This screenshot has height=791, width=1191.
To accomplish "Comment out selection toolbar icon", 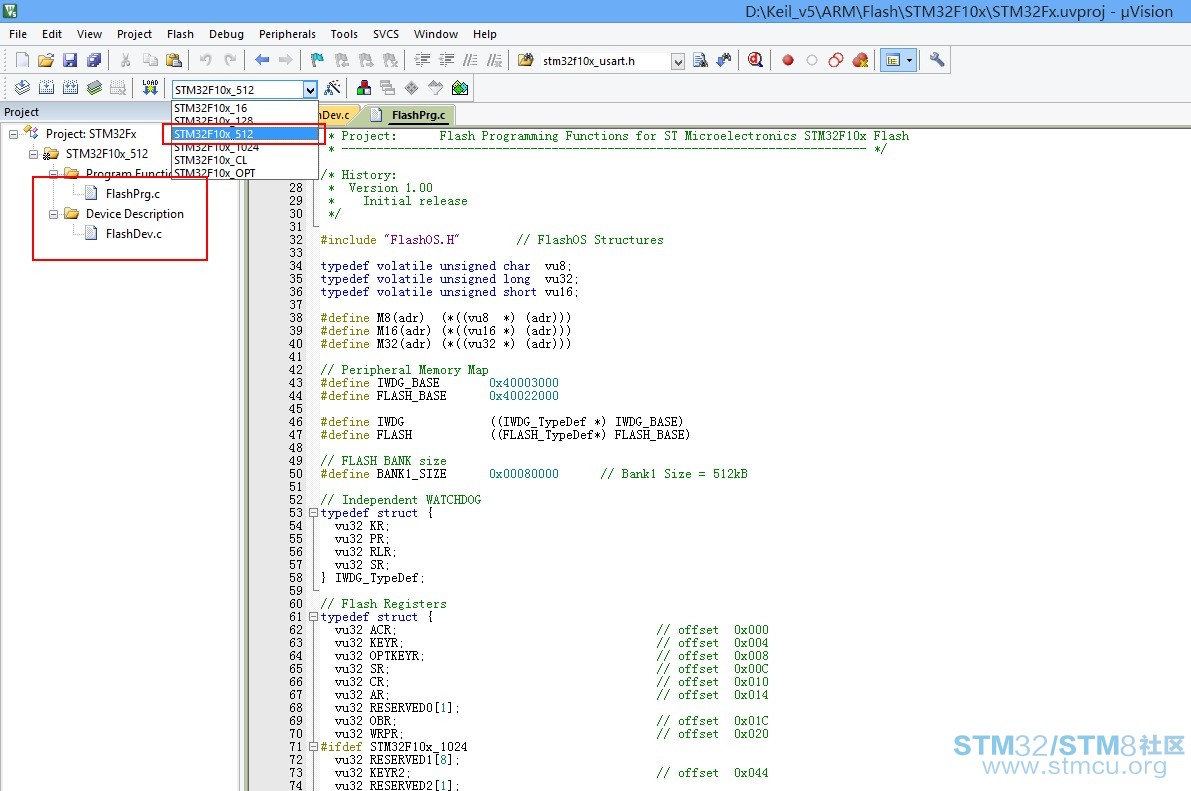I will coord(470,60).
